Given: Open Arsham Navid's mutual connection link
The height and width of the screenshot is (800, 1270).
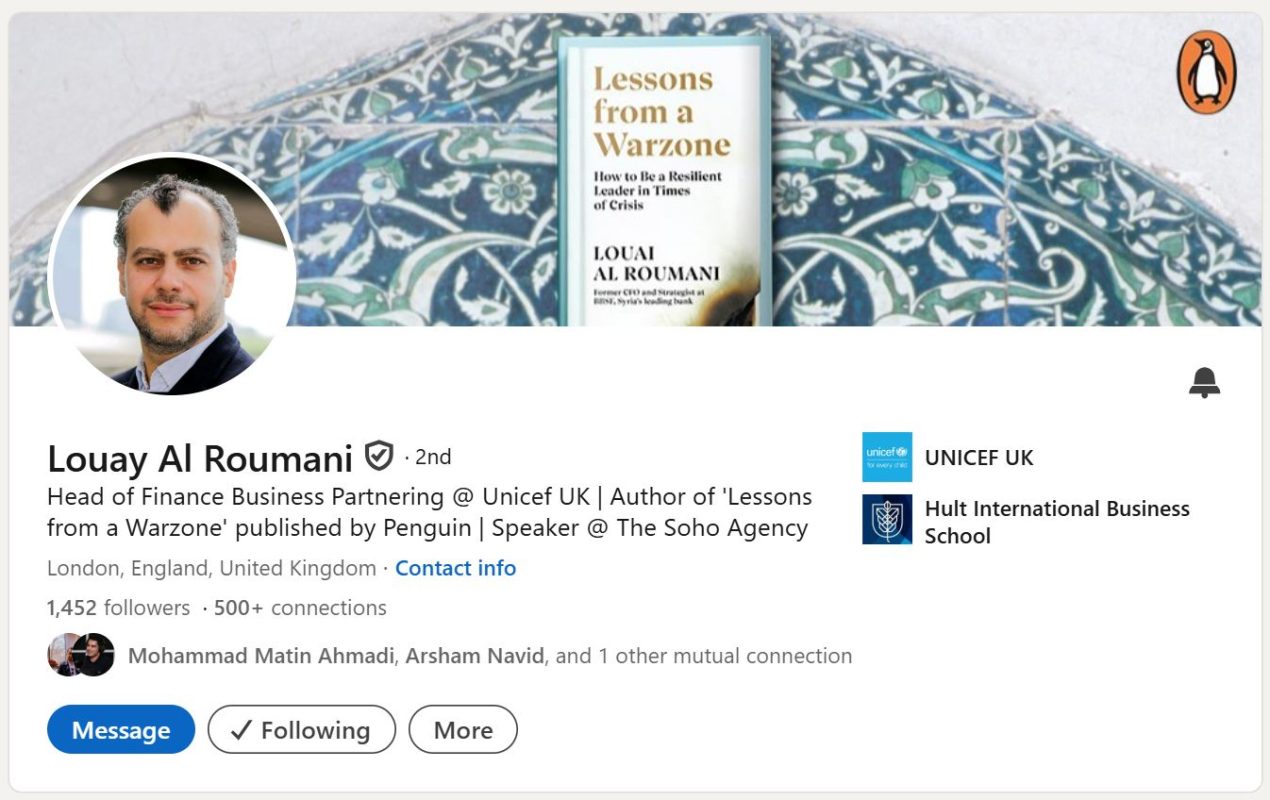Looking at the screenshot, I should 474,656.
